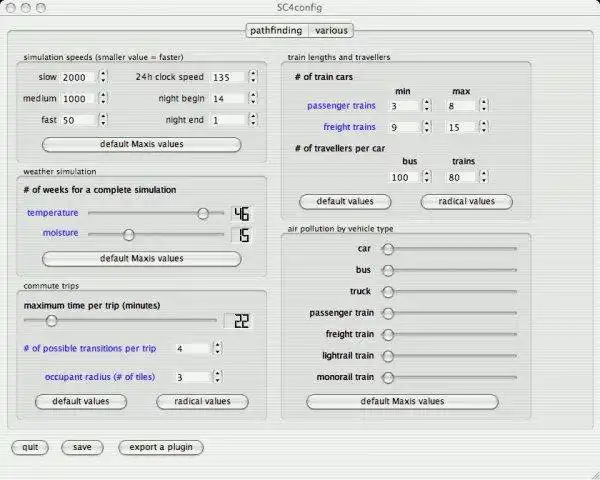Click the bus travellers per car field
Viewport: 600px width, 480px height.
pyautogui.click(x=404, y=178)
